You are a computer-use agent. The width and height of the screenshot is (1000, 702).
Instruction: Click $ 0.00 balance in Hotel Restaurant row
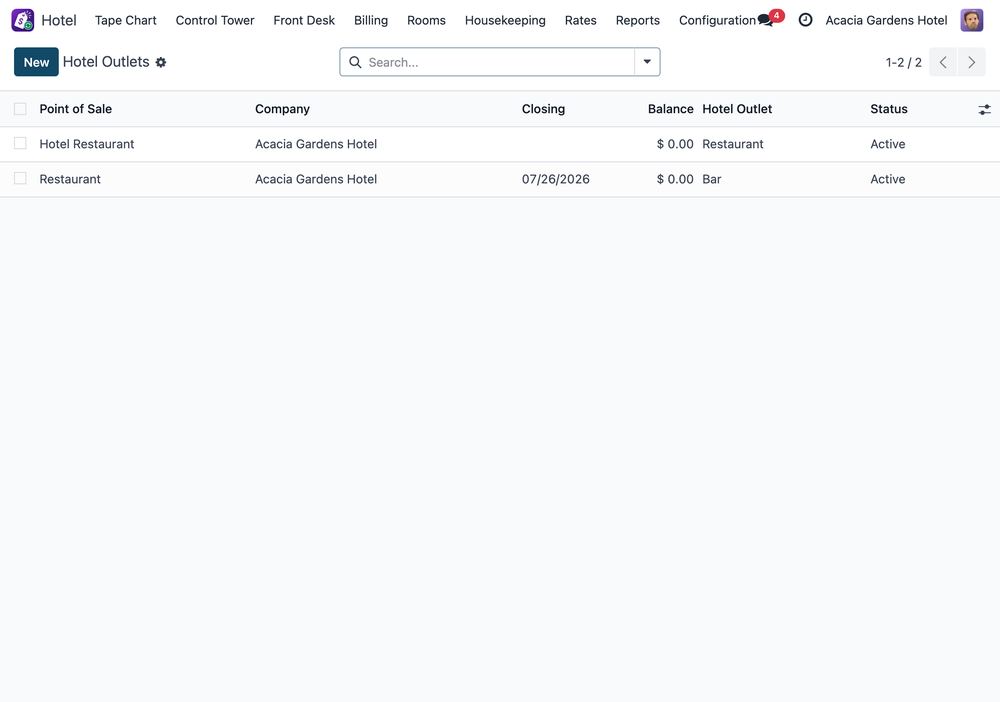[x=675, y=144]
